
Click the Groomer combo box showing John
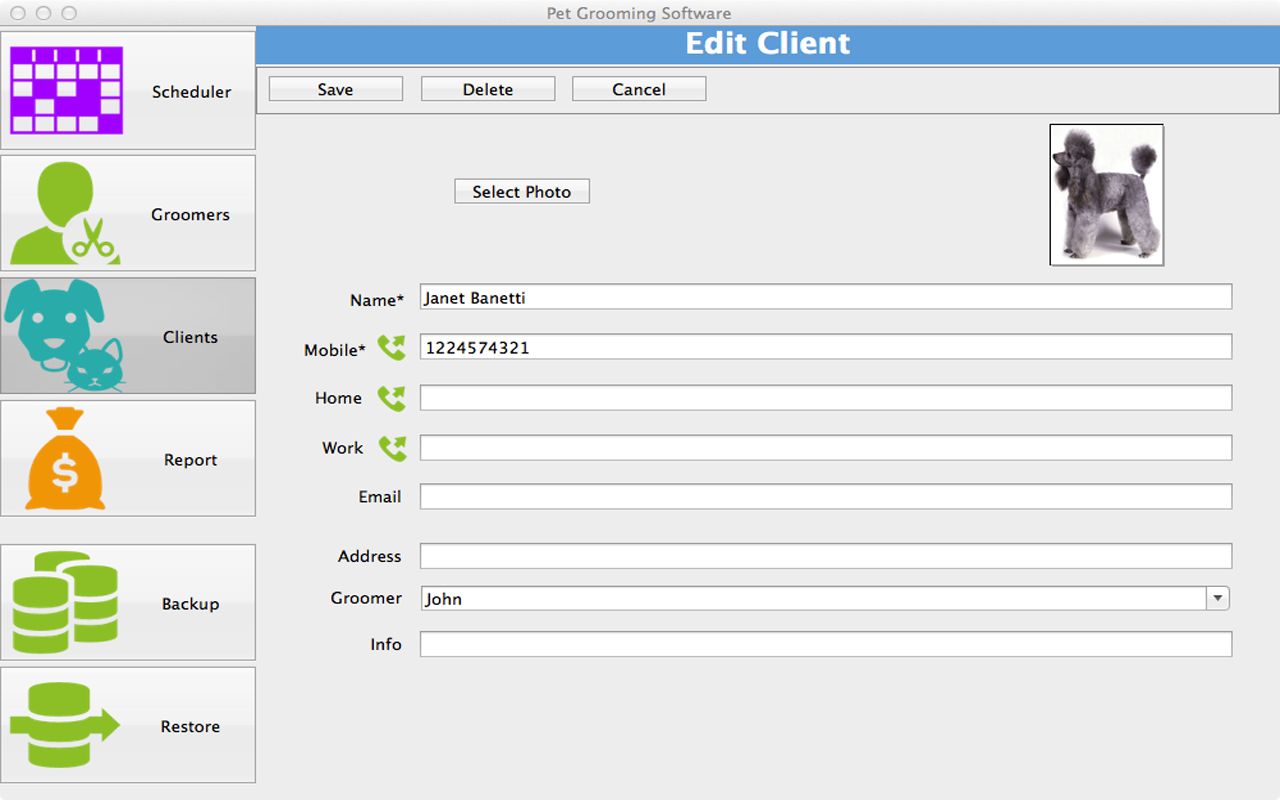[x=825, y=598]
